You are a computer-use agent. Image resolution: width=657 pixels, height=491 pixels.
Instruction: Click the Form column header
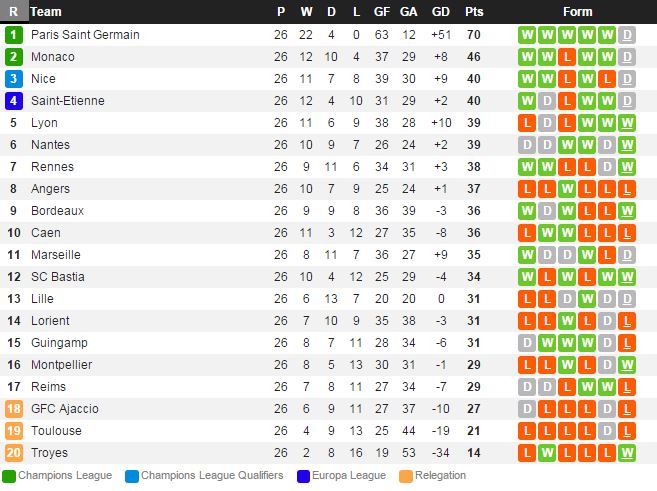click(x=577, y=12)
